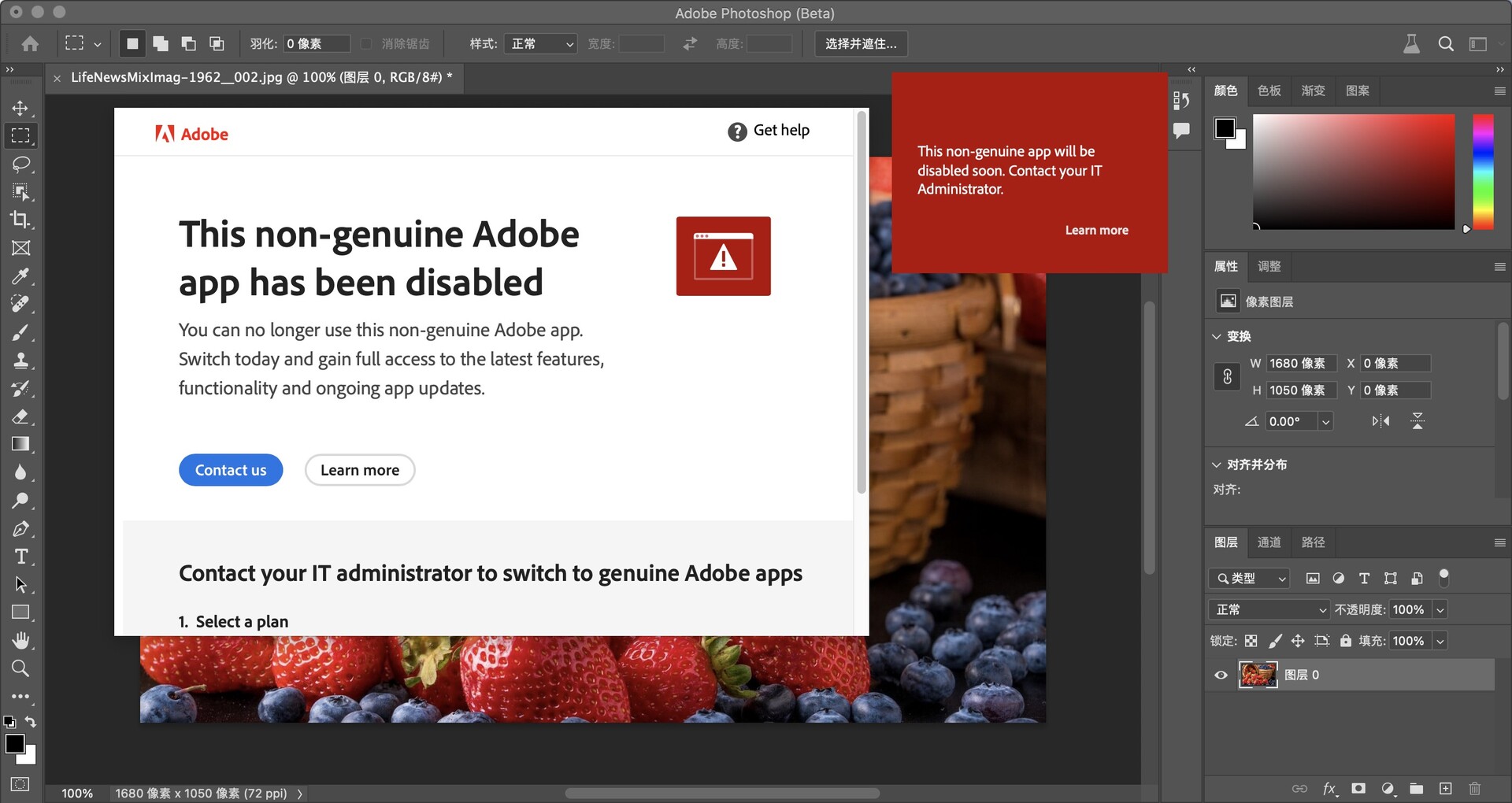Screen dimensions: 1512x803
Task: Click Get help link
Action: (769, 131)
